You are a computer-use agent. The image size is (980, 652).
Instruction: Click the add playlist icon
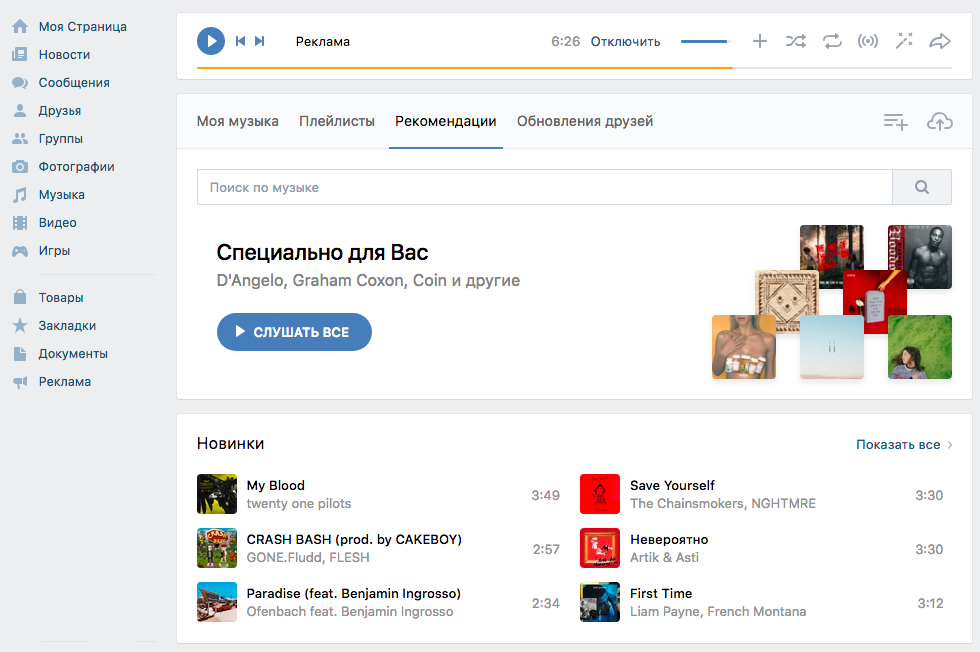point(895,121)
